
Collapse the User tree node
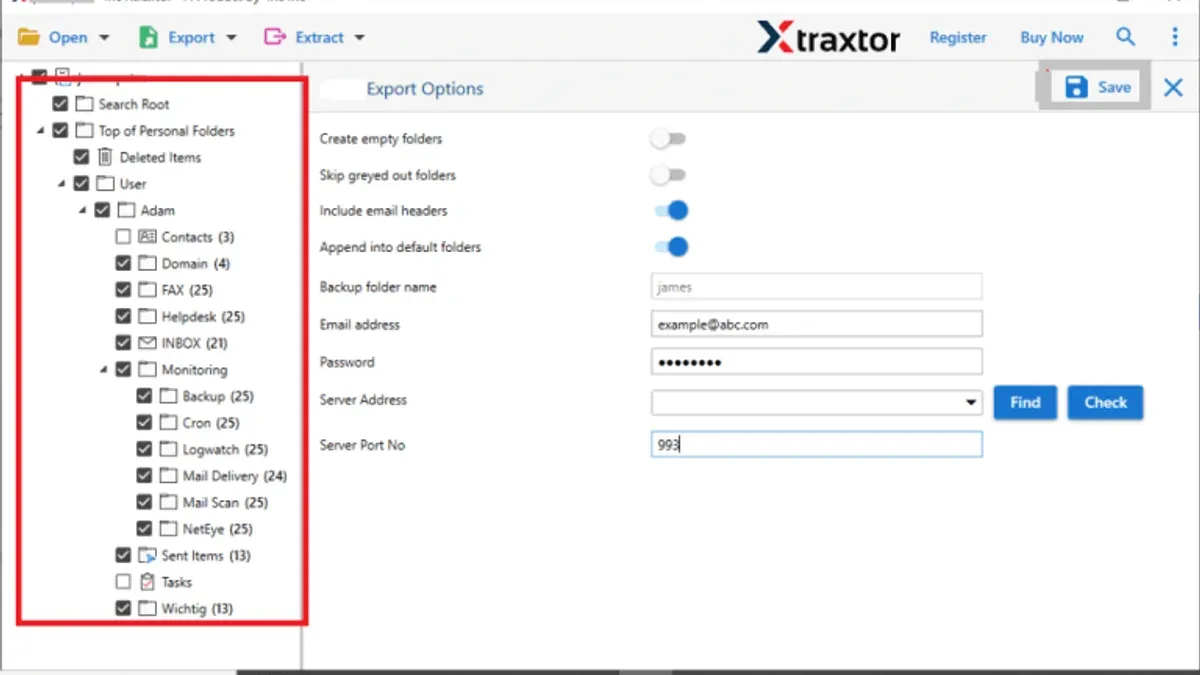click(x=61, y=184)
